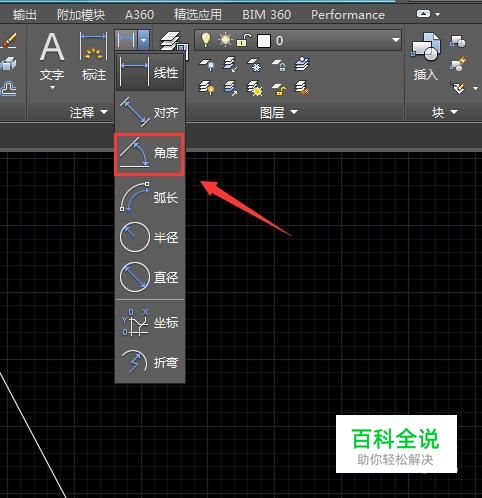Screen dimensions: 482x498
Task: Click the stamp-shaped icon at left edge
Action: click(8, 88)
